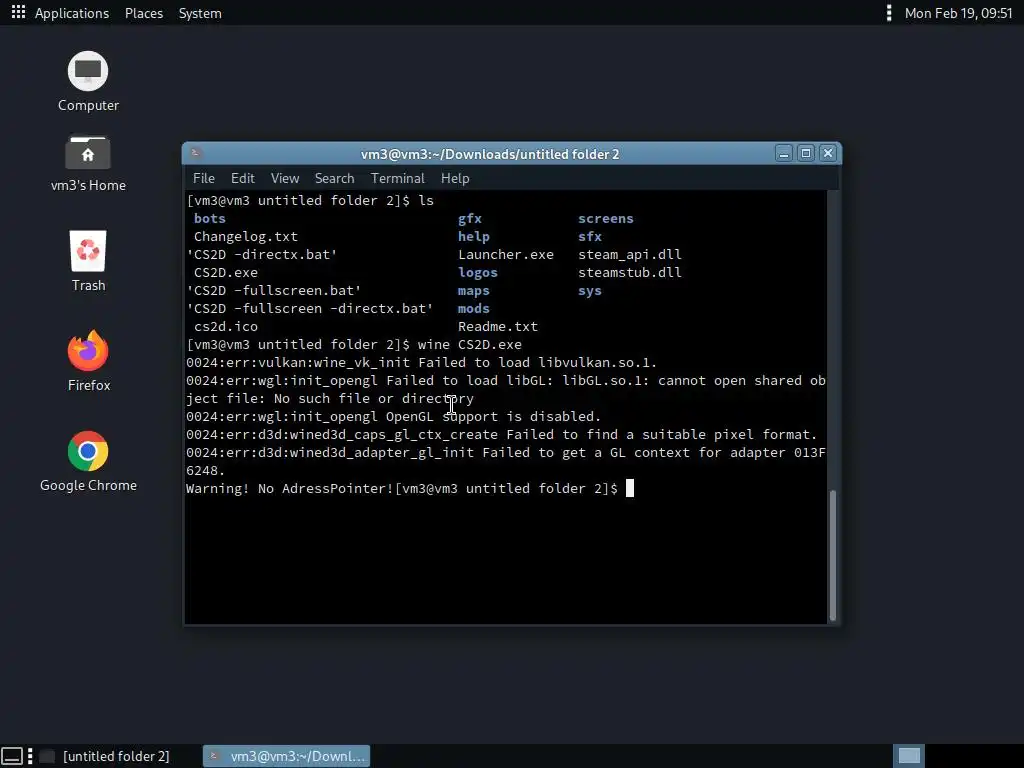Click the workspace switcher in bottom panel
The height and width of the screenshot is (768, 1024).
point(909,756)
